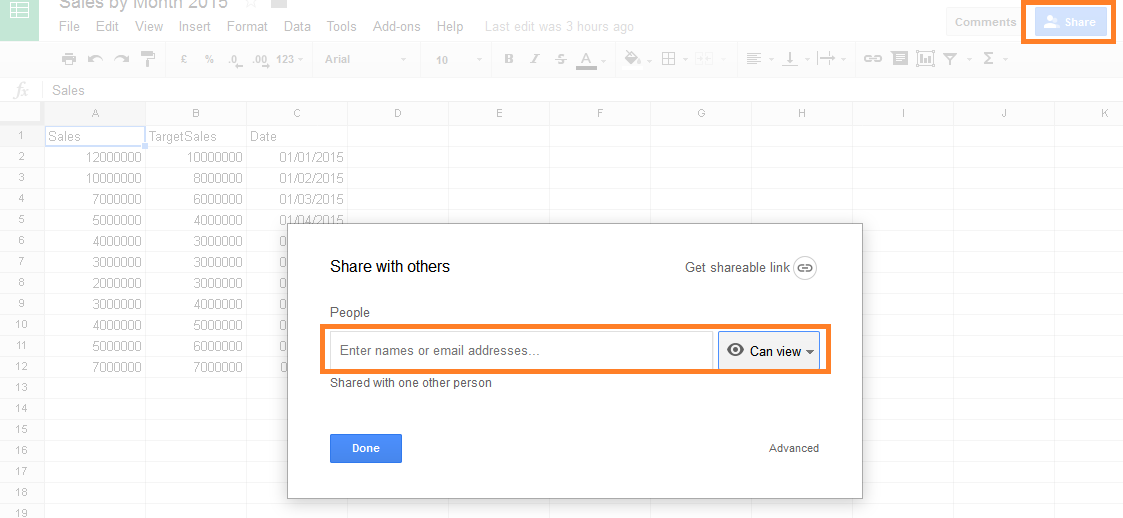
Task: Click the Insert link chain icon
Action: click(x=873, y=59)
